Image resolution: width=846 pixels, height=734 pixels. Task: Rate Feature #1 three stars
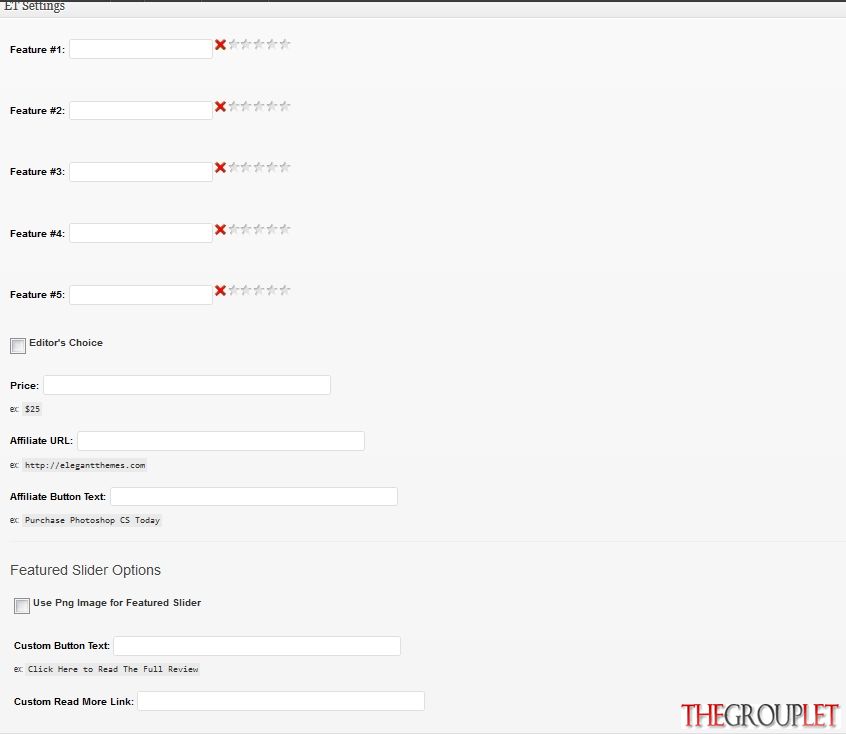pos(260,44)
